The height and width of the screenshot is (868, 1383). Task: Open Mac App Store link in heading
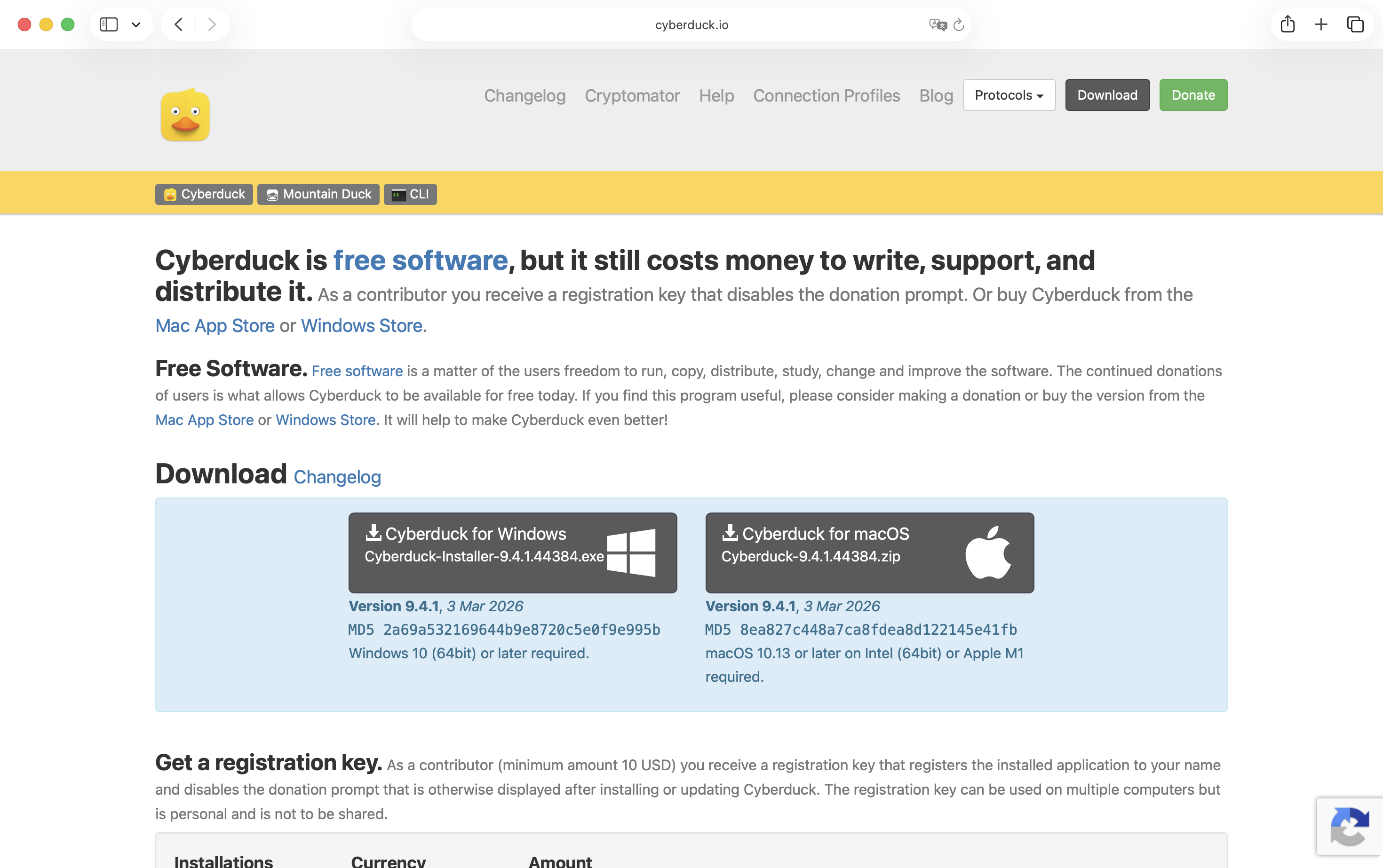pyautogui.click(x=215, y=325)
